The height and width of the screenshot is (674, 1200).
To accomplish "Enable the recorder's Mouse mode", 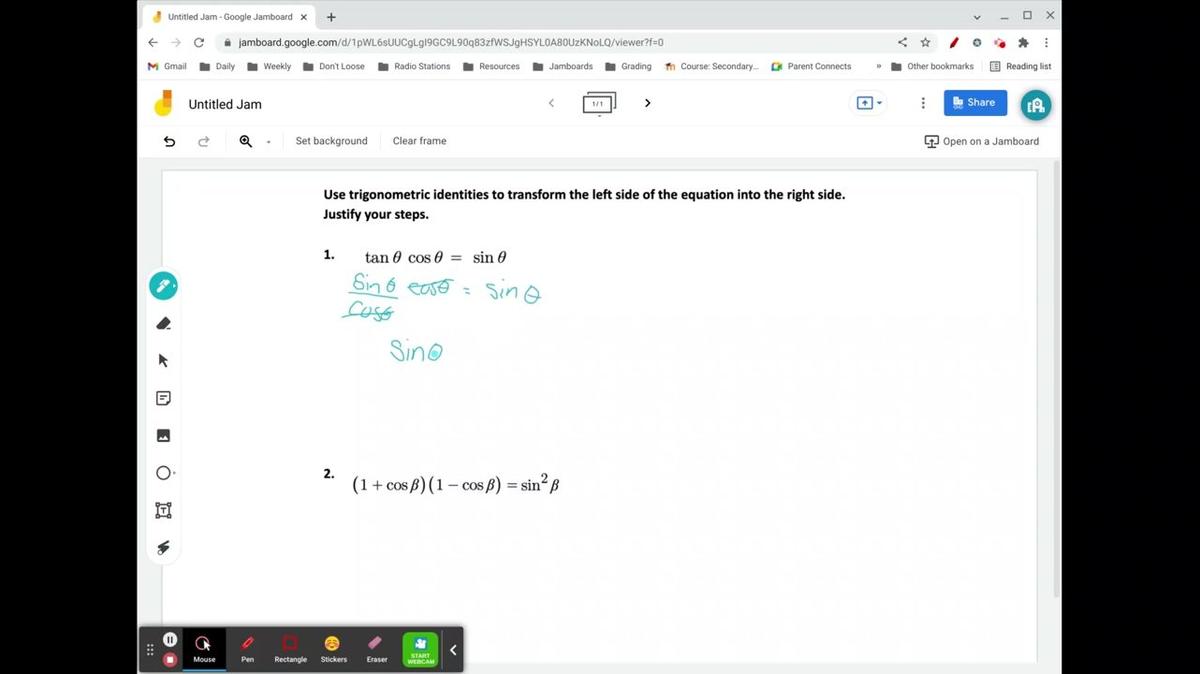I will point(204,649).
